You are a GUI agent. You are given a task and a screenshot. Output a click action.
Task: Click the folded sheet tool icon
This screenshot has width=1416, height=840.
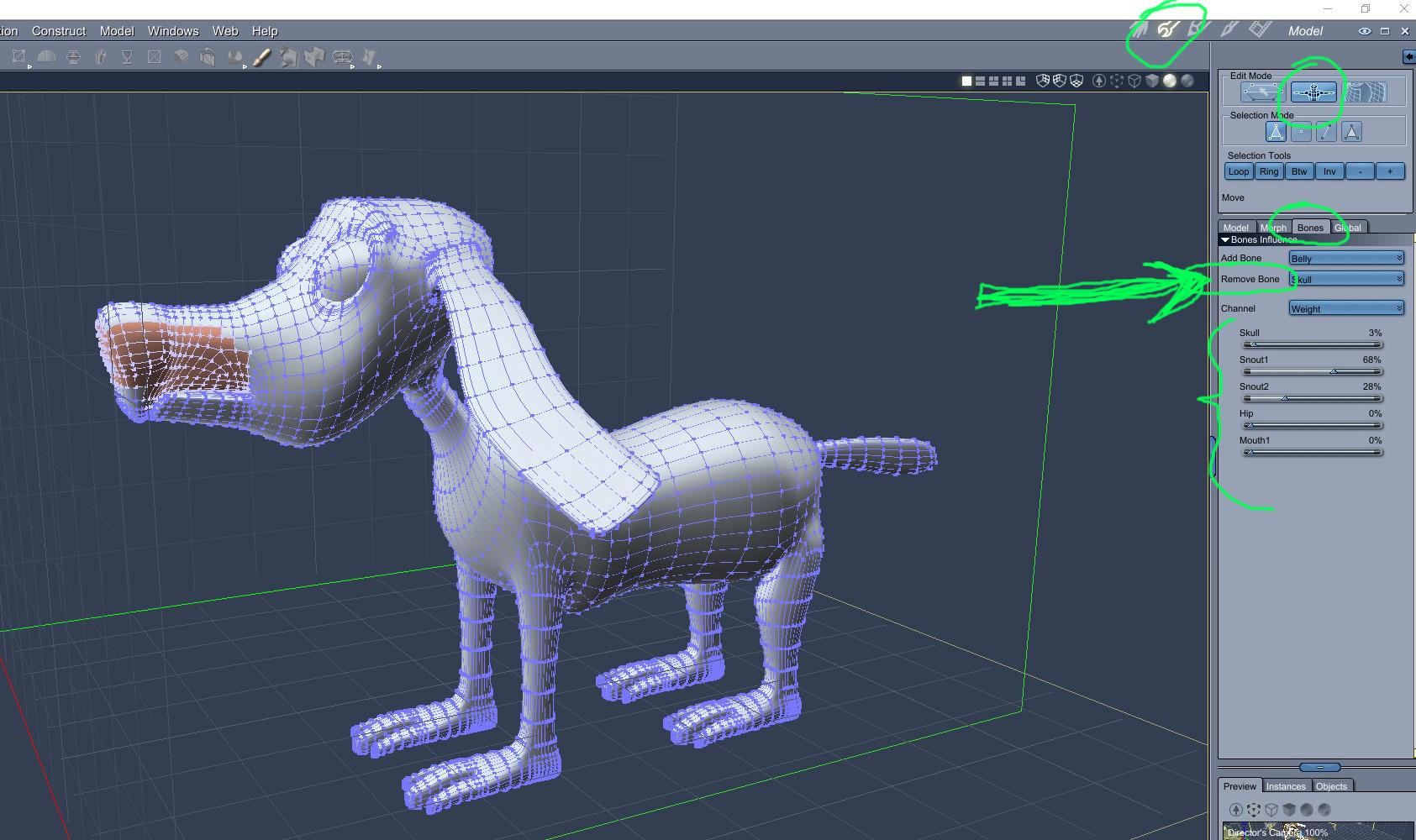coord(315,57)
